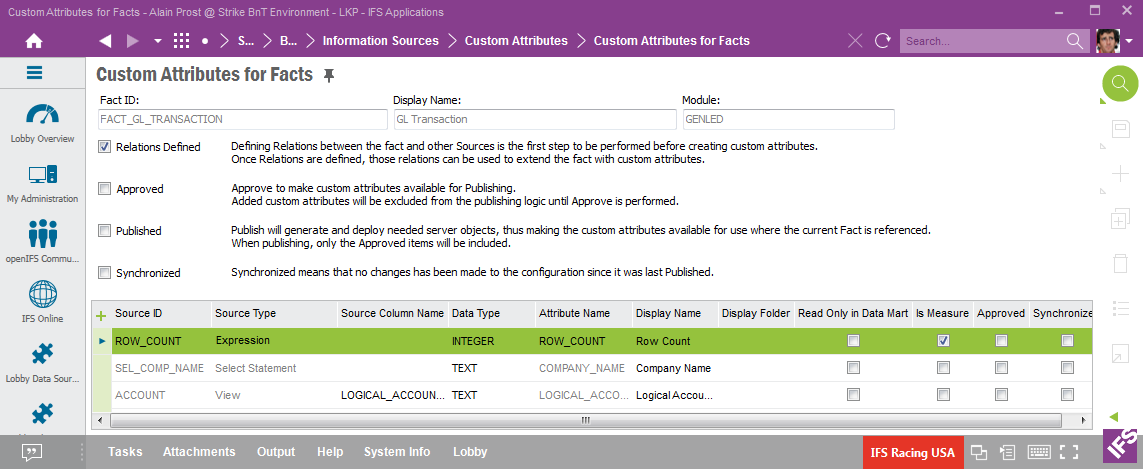Toggle the Synchronized status checkbox
The width and height of the screenshot is (1143, 469).
click(104, 273)
